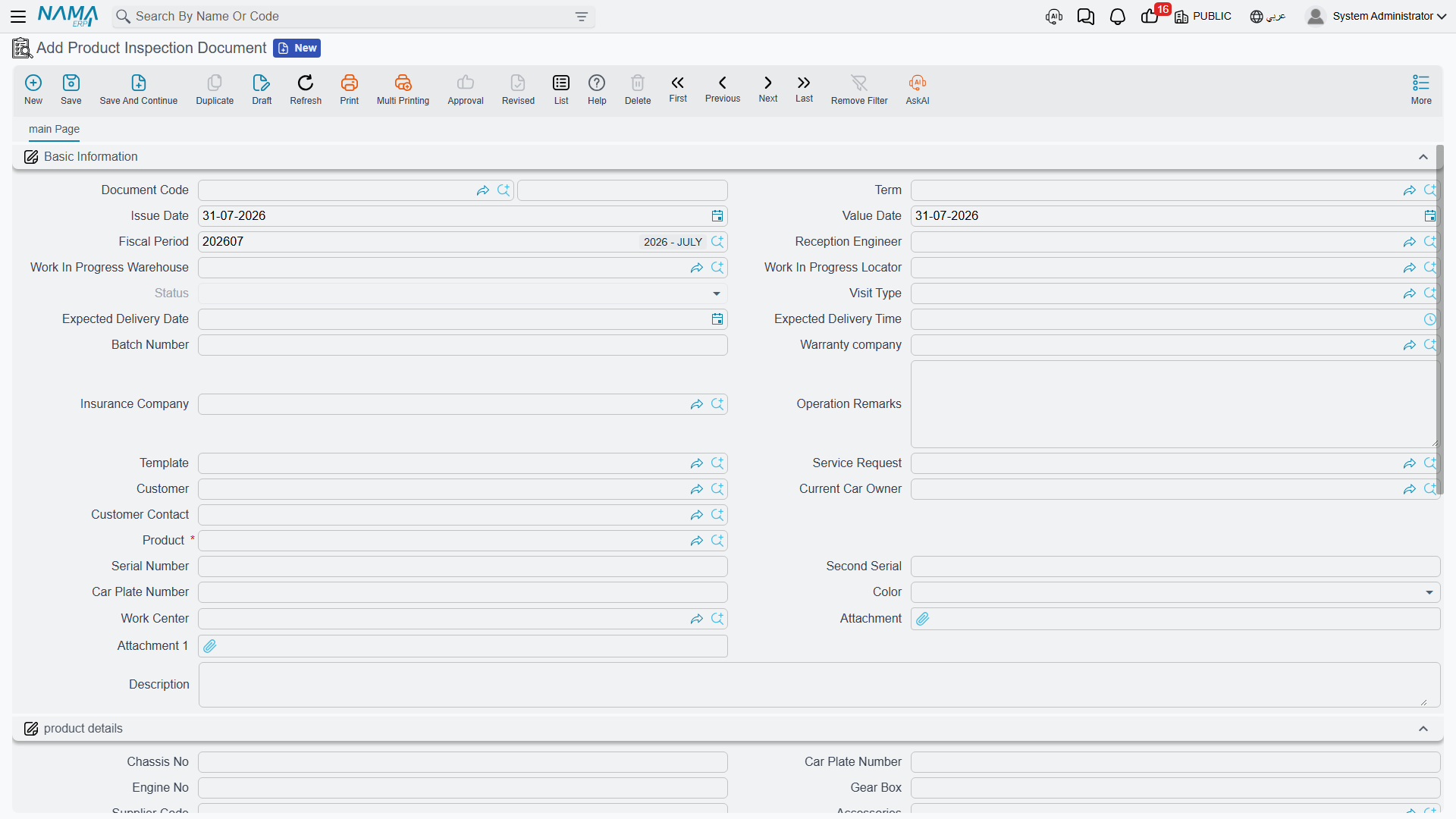Viewport: 1456px width, 819px height.
Task: Open the List view
Action: (x=561, y=89)
